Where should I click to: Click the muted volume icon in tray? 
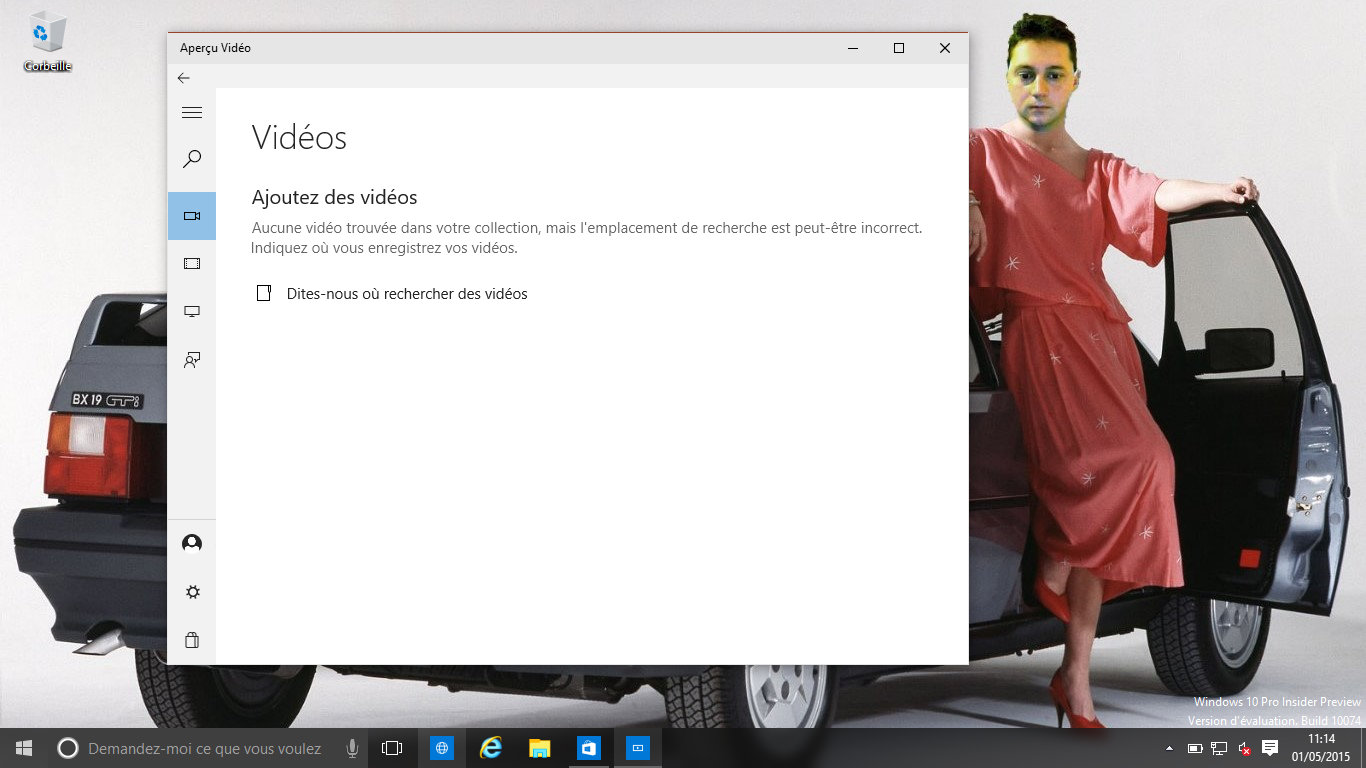tap(1244, 748)
